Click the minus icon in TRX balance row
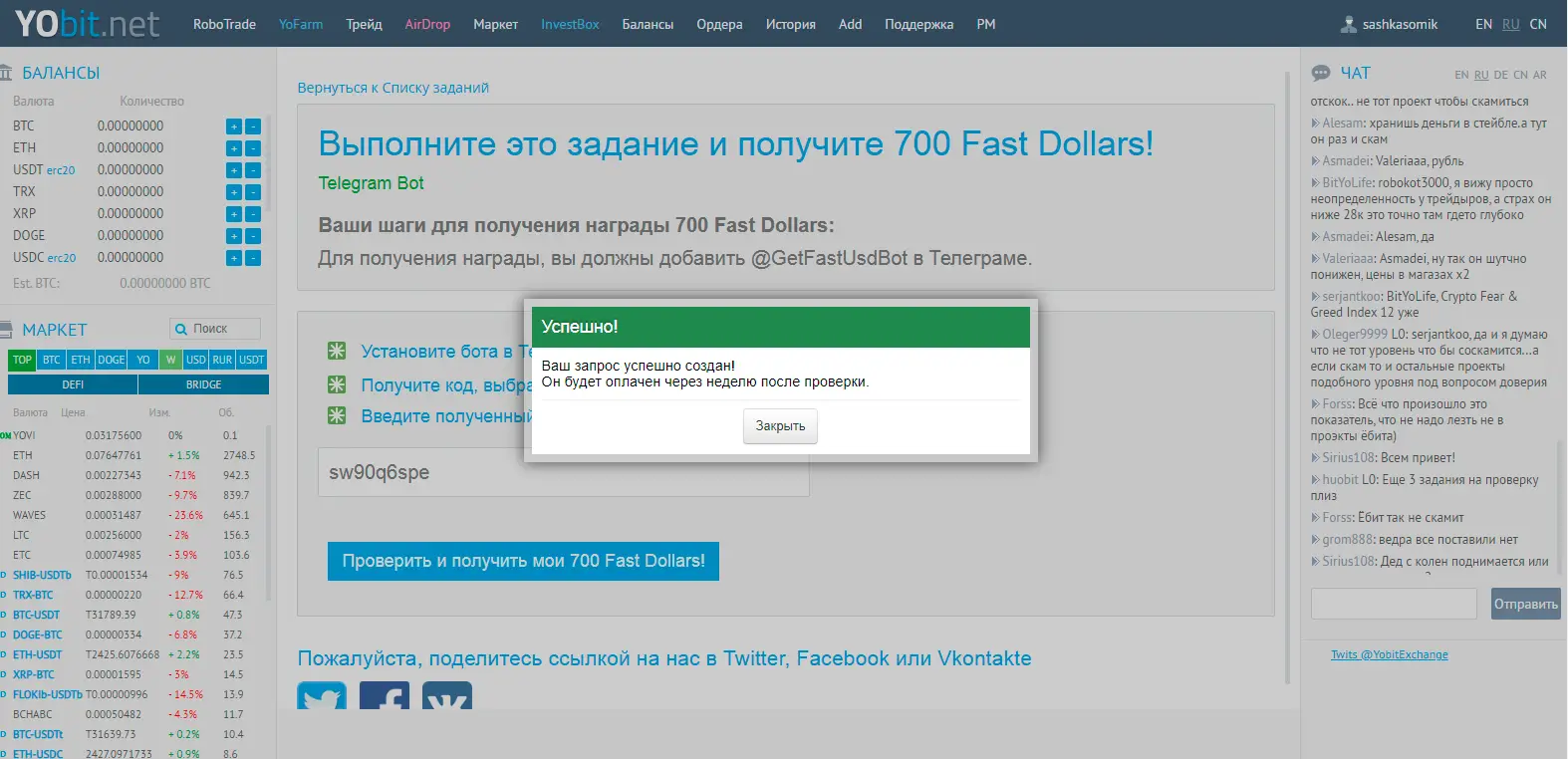 click(253, 192)
